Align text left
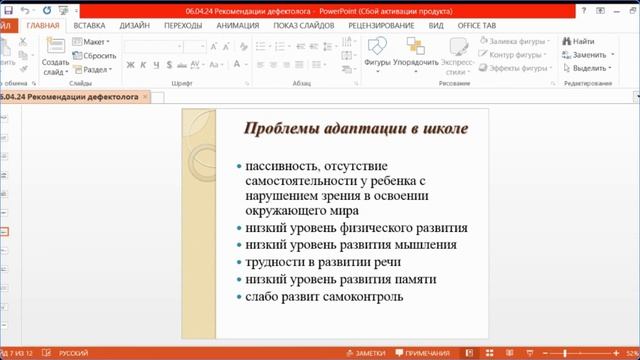 click(x=260, y=65)
